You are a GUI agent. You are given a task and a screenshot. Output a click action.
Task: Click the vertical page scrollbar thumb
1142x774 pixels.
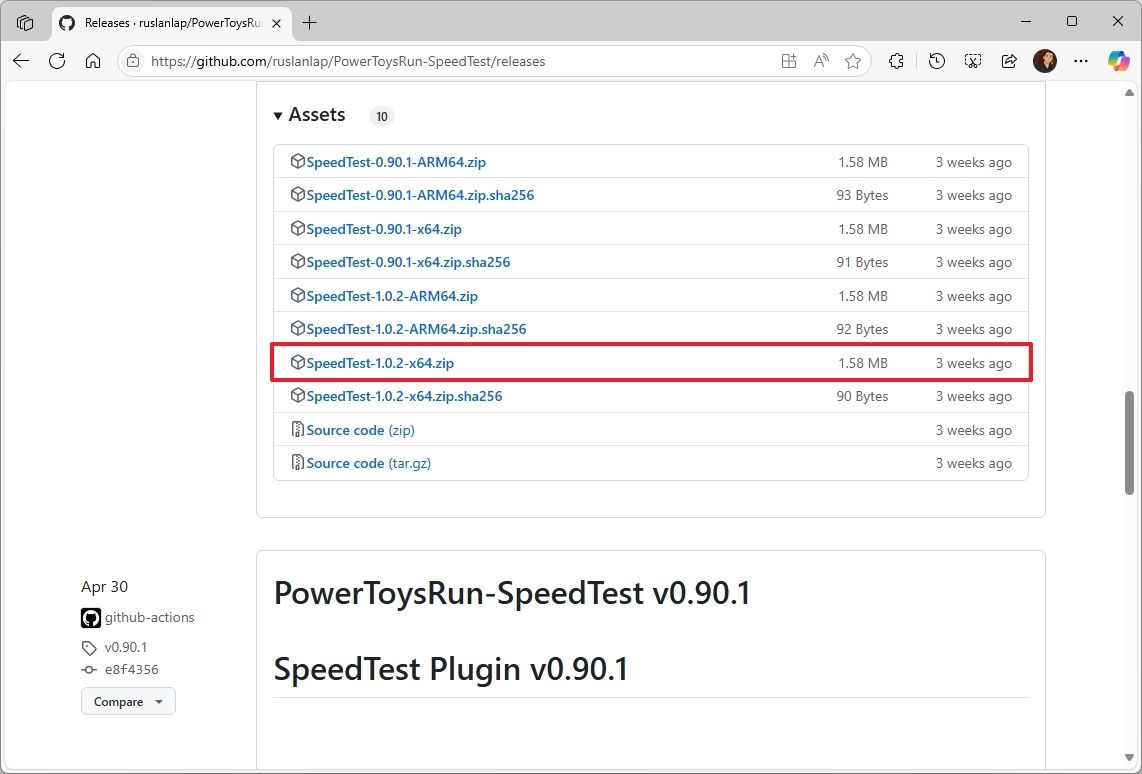pos(1130,438)
